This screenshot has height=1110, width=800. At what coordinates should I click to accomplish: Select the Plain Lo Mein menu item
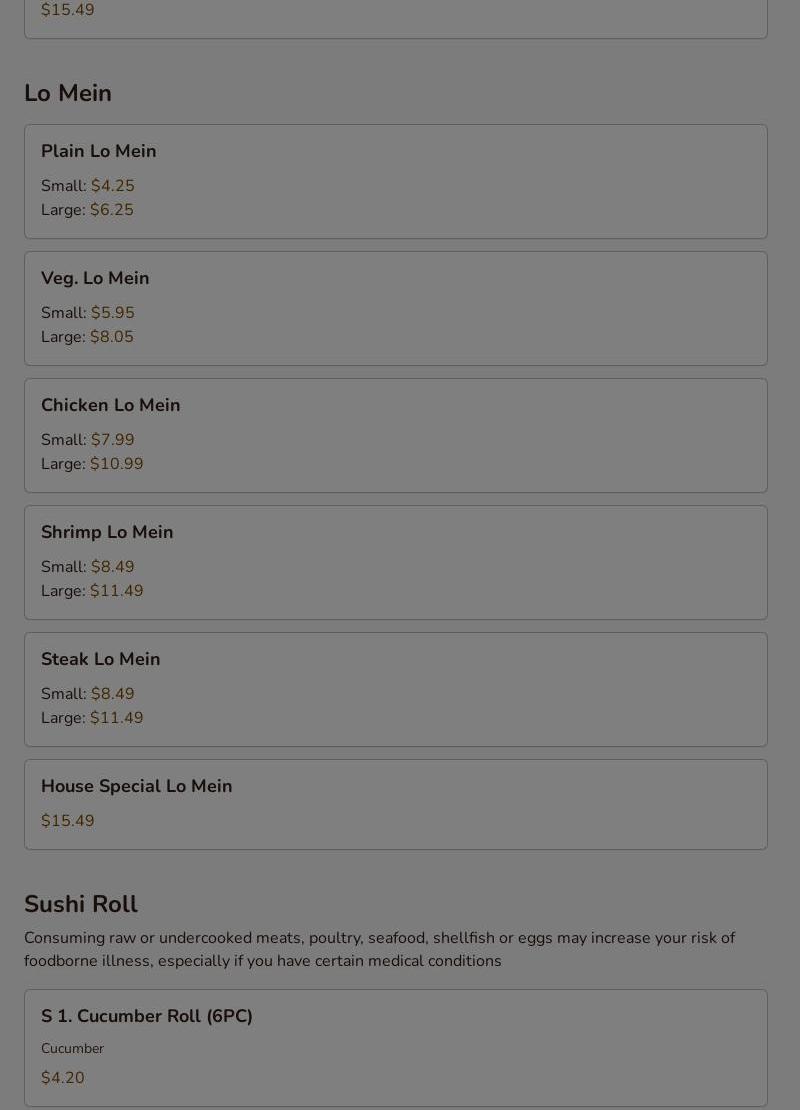(396, 181)
